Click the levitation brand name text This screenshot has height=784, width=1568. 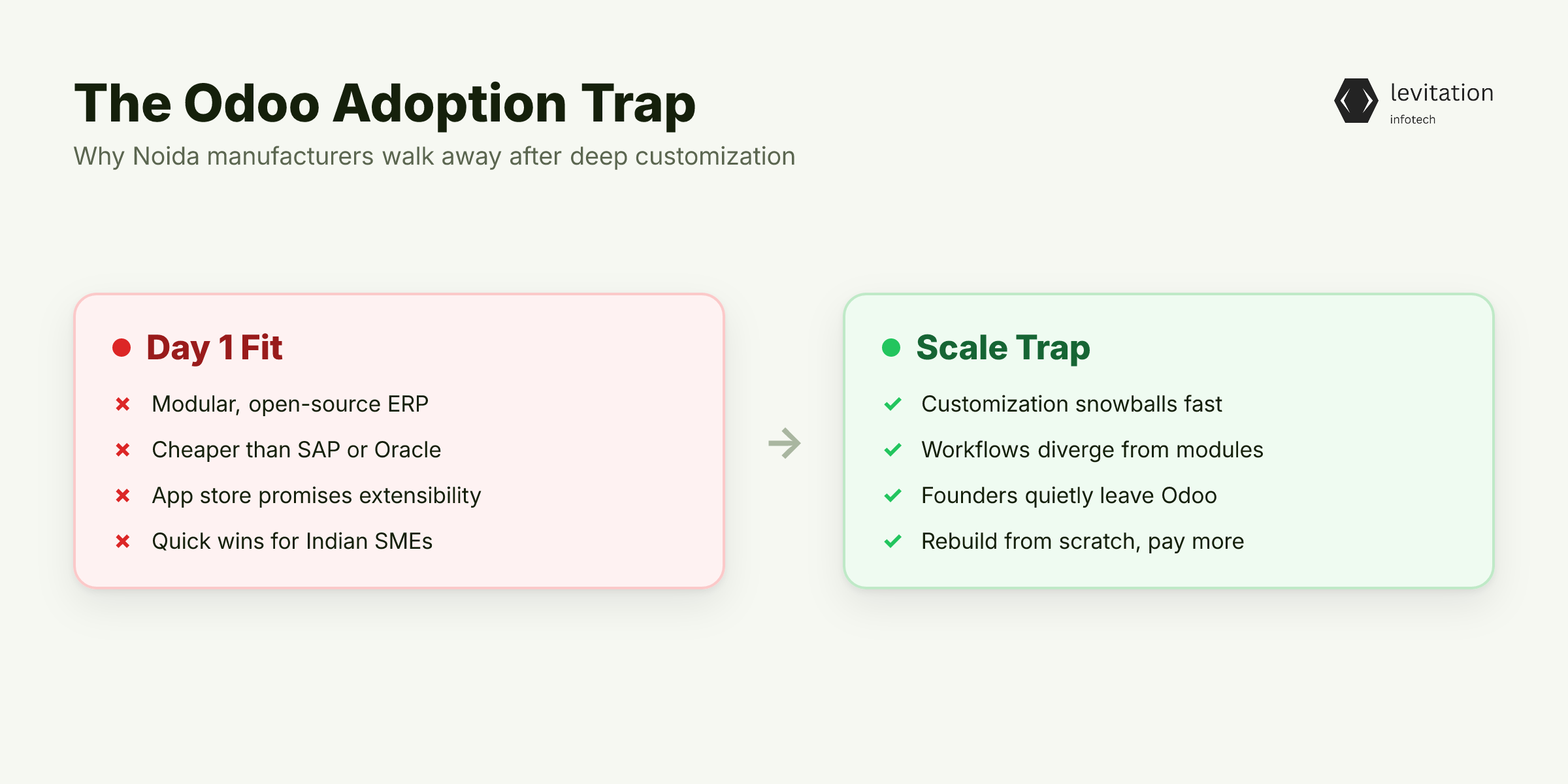point(1442,93)
